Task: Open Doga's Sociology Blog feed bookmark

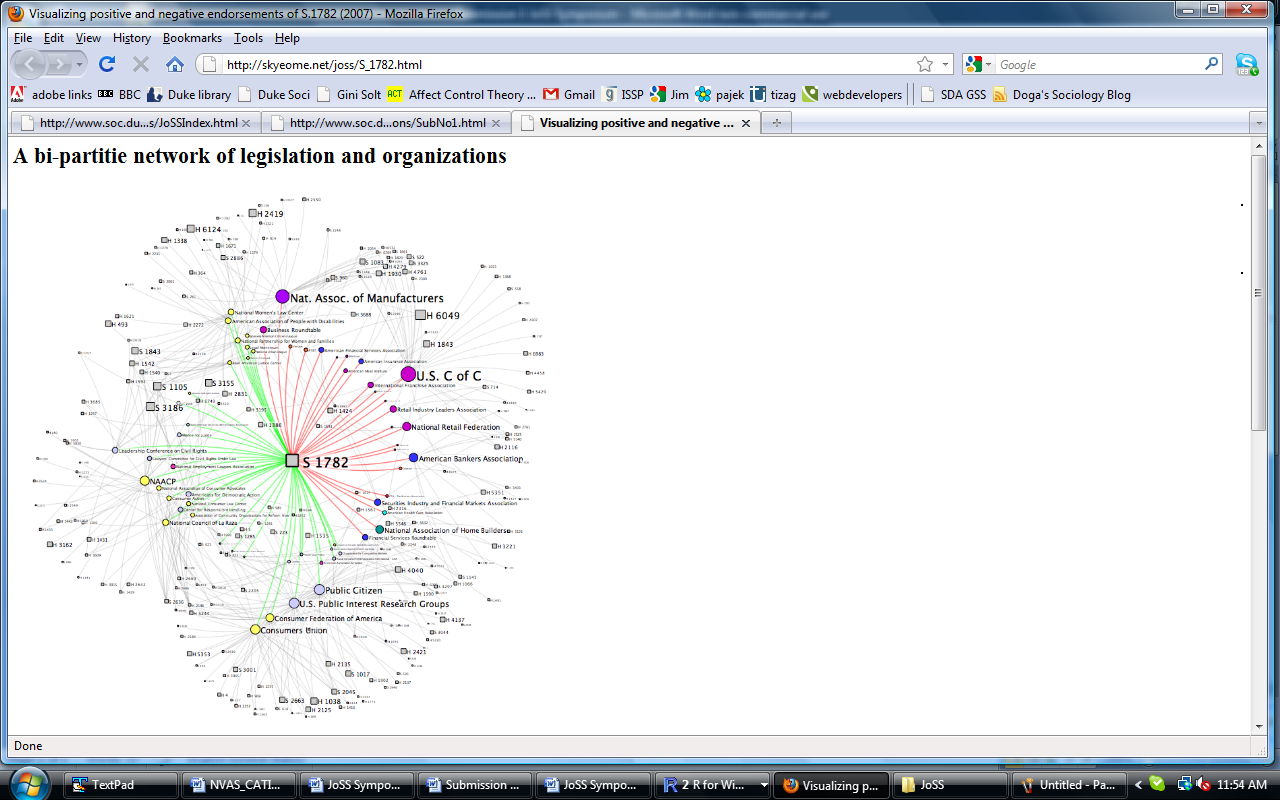Action: [x=1062, y=95]
